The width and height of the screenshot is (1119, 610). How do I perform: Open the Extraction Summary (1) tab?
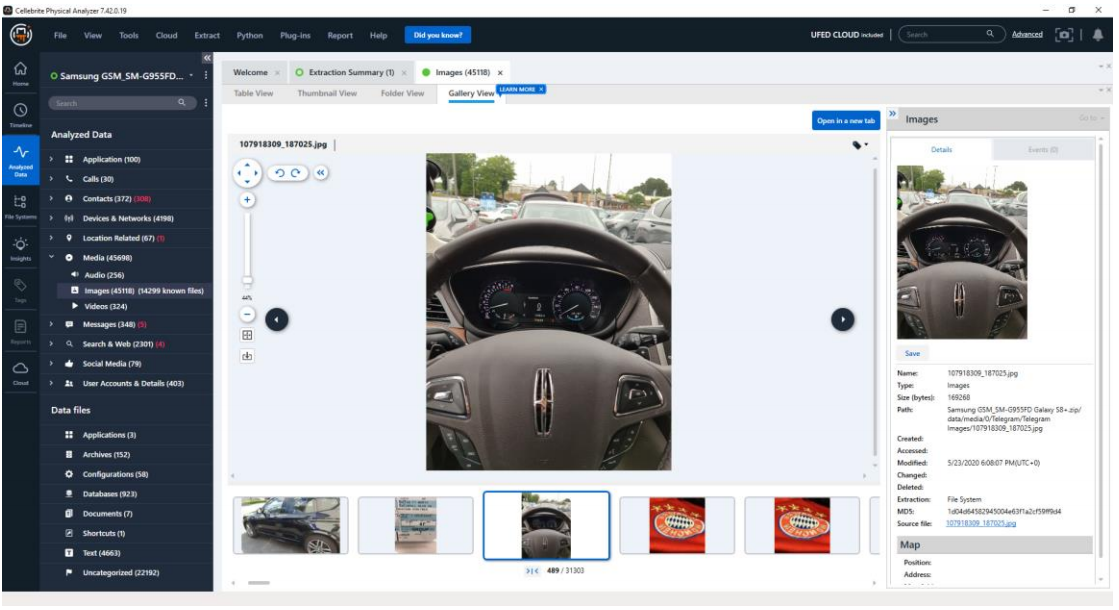(350, 72)
